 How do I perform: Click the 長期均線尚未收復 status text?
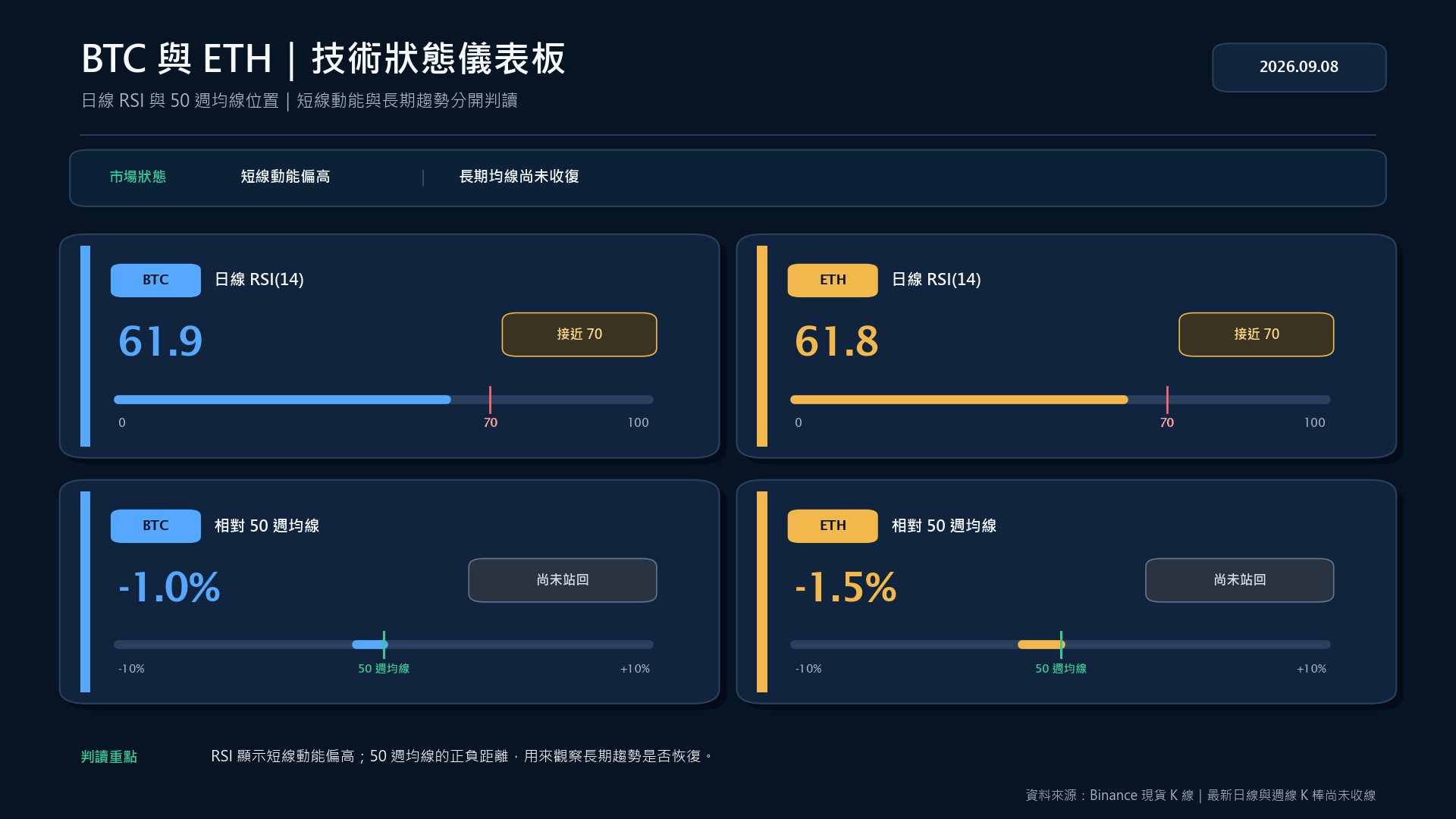[519, 177]
